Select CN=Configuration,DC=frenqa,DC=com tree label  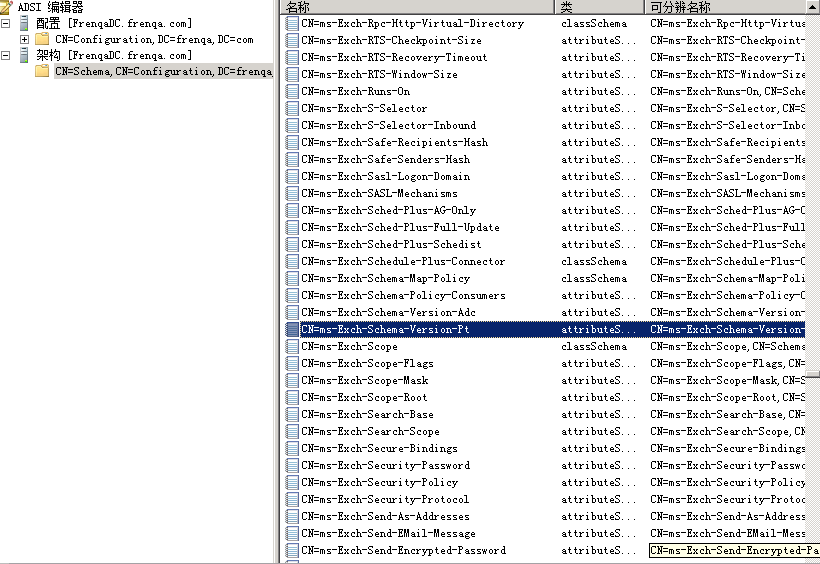154,40
